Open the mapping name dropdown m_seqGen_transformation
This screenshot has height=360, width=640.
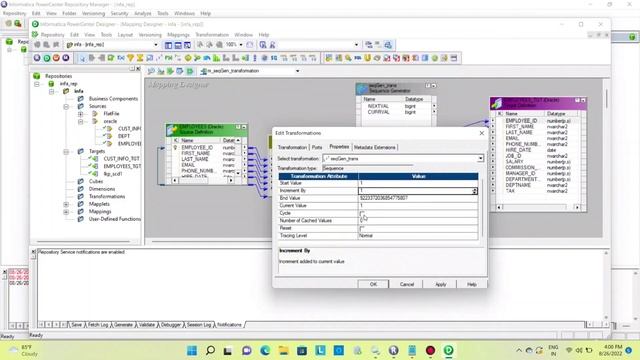click(x=298, y=71)
